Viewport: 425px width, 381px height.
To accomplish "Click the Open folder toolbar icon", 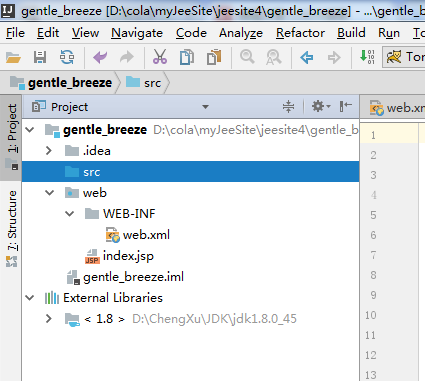I will [x=13, y=57].
